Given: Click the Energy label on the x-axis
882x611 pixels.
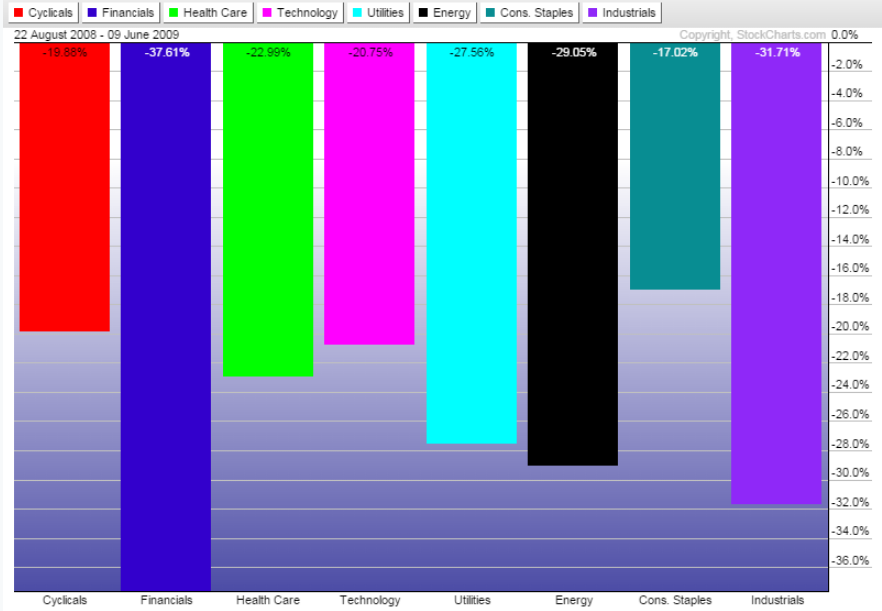Looking at the screenshot, I should 573,600.
